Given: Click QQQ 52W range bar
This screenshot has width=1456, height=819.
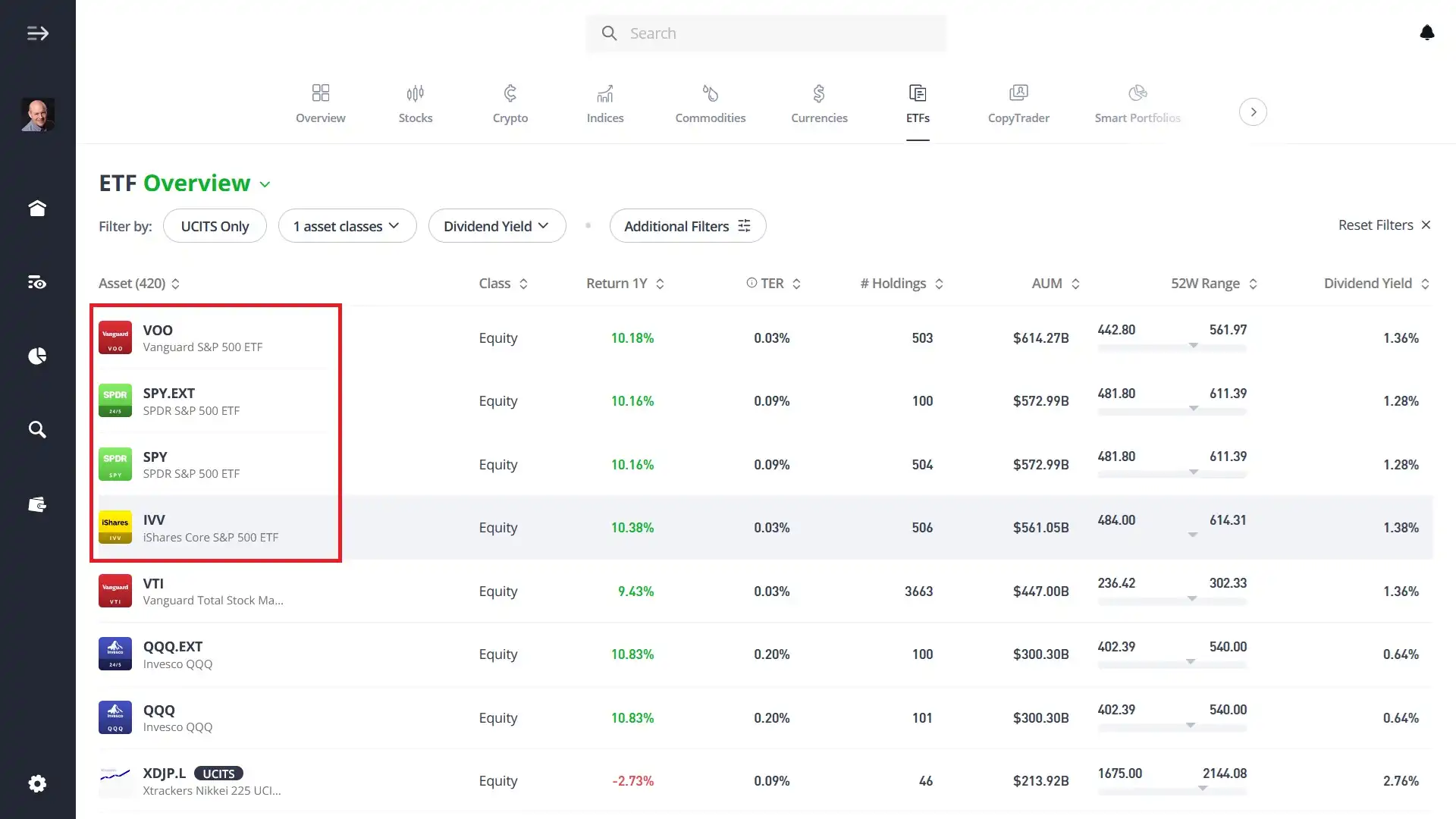Looking at the screenshot, I should point(1172,726).
